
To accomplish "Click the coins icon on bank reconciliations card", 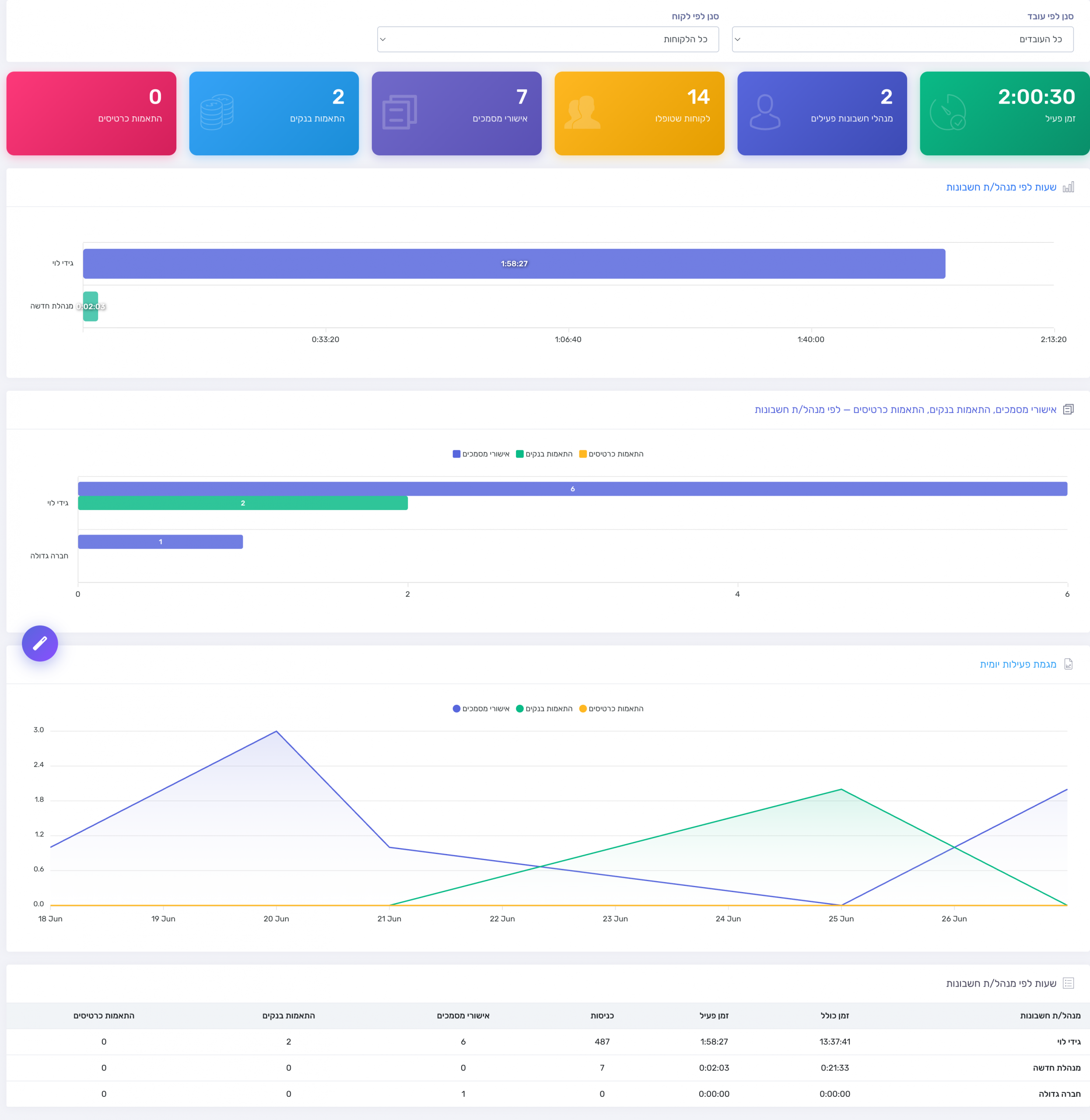I will (x=217, y=112).
